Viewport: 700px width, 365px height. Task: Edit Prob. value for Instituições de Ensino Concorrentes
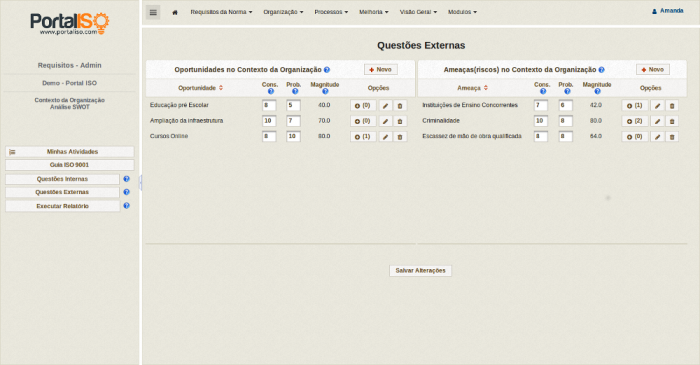coord(566,106)
